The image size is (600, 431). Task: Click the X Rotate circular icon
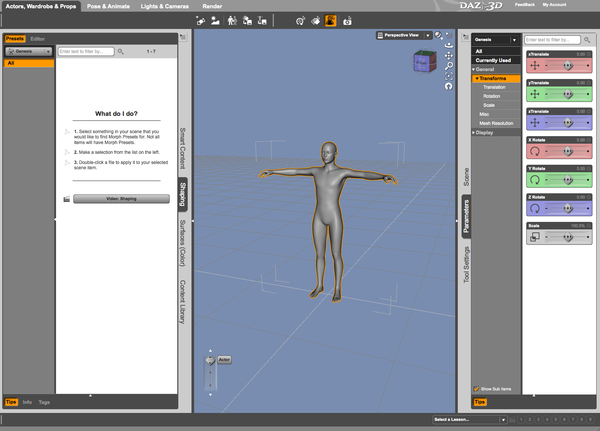533,151
